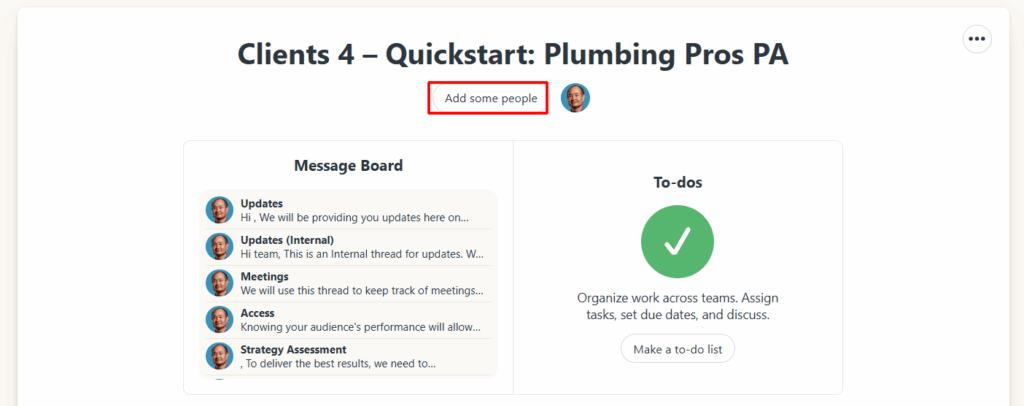The width and height of the screenshot is (1024, 406).
Task: Open the To-dos section heading
Action: [x=677, y=183]
